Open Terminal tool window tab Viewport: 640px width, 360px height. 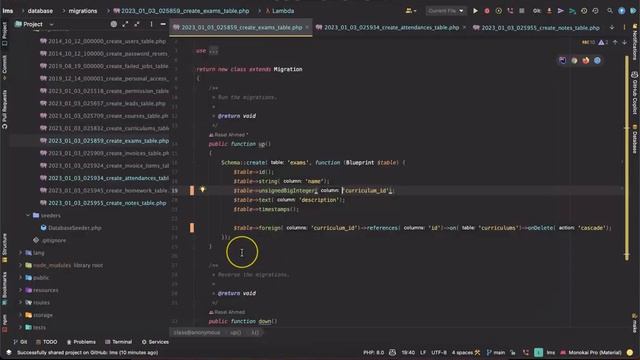[x=118, y=342]
